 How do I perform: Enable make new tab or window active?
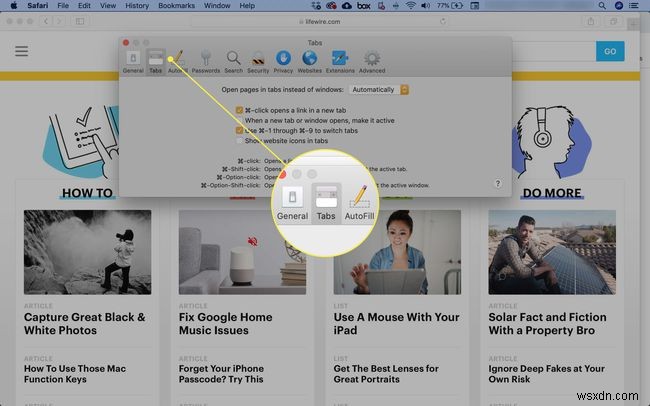pos(239,120)
